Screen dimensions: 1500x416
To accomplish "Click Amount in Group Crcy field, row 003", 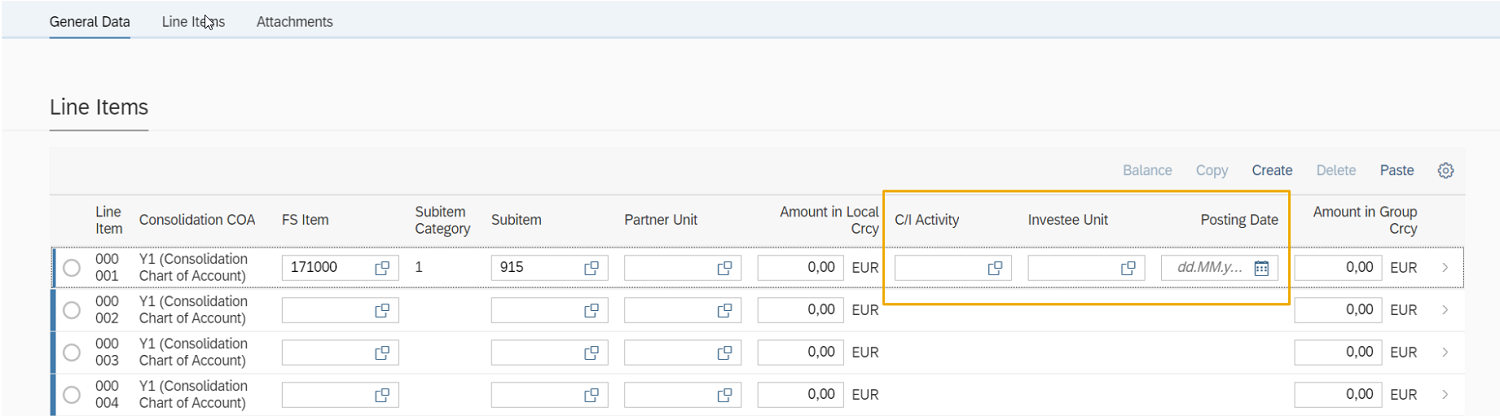I will [1337, 352].
